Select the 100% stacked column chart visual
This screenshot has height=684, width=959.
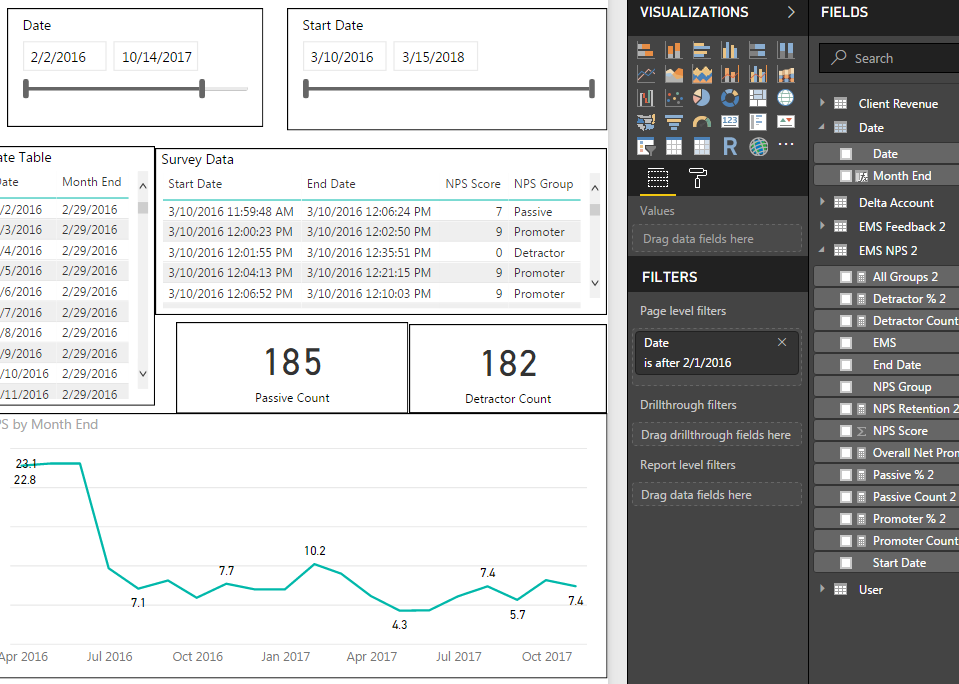point(786,50)
